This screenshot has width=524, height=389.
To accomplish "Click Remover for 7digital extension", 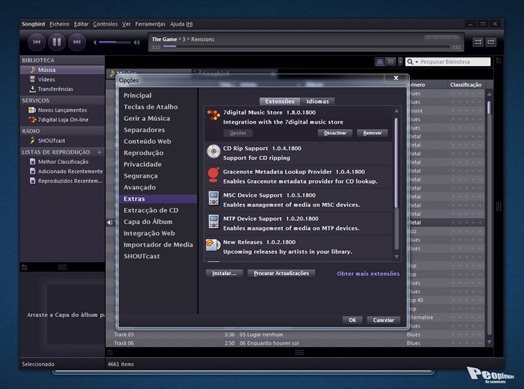I will tap(372, 133).
